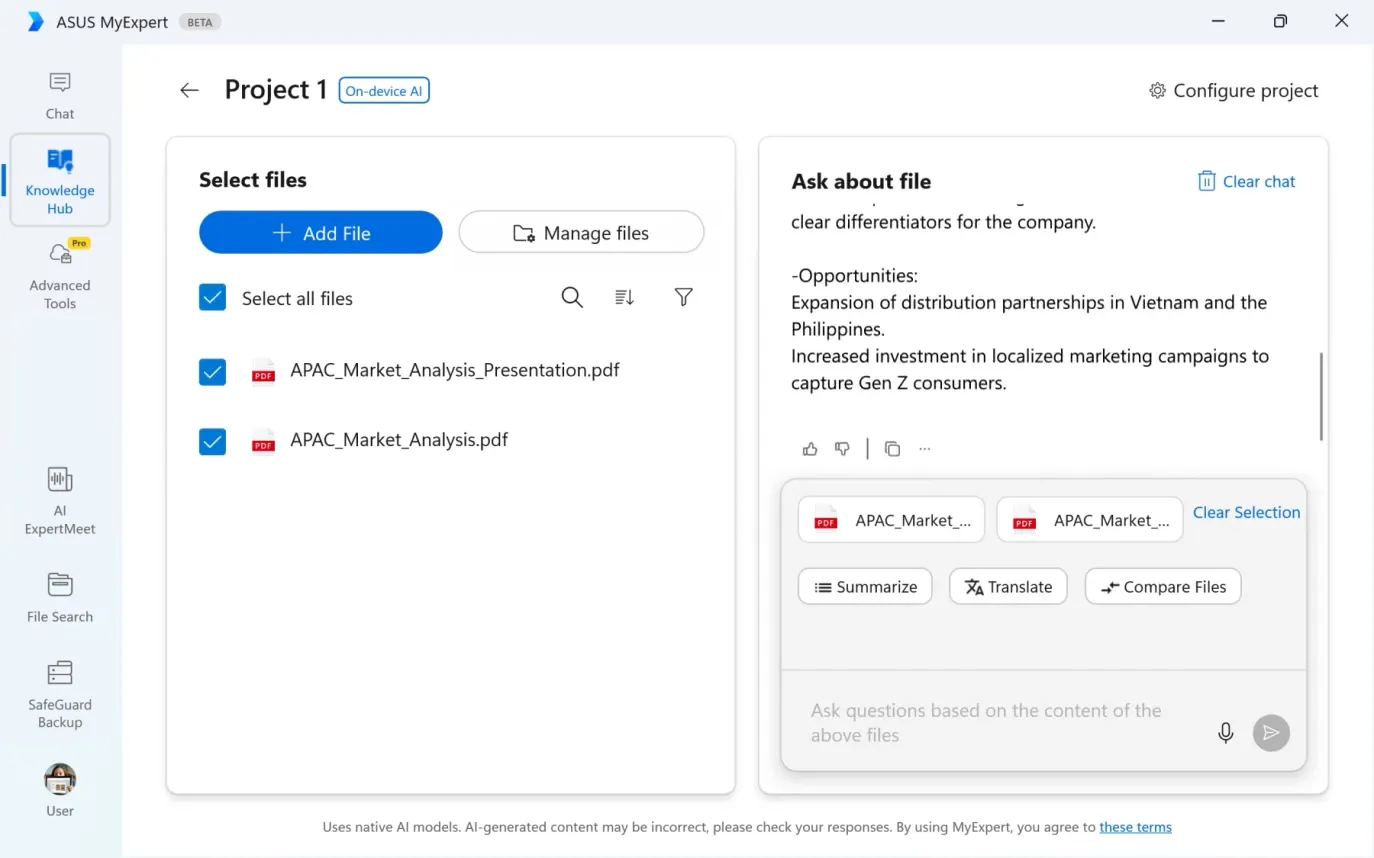Image resolution: width=1374 pixels, height=858 pixels.
Task: Search files with the magnifier icon
Action: tap(572, 297)
